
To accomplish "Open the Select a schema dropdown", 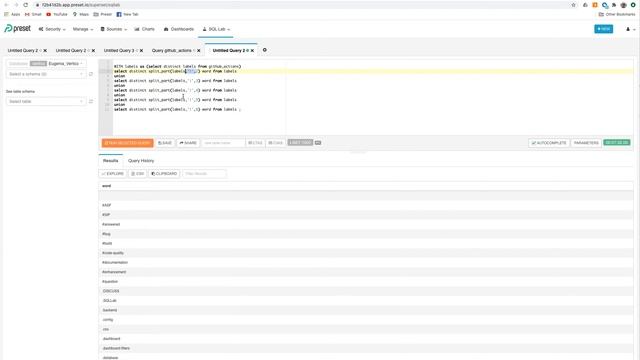I will pos(46,74).
